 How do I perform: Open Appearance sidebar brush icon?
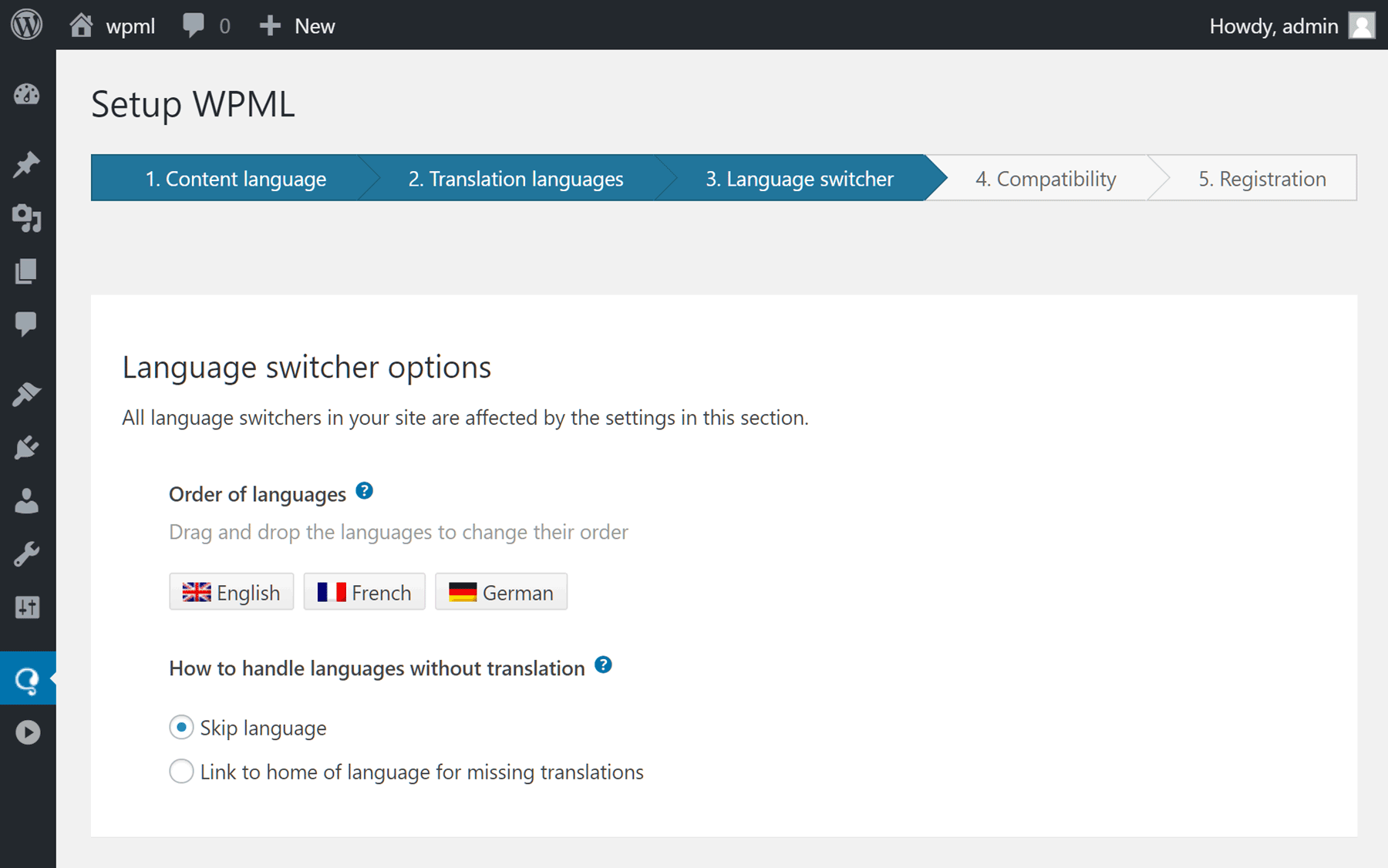(27, 394)
